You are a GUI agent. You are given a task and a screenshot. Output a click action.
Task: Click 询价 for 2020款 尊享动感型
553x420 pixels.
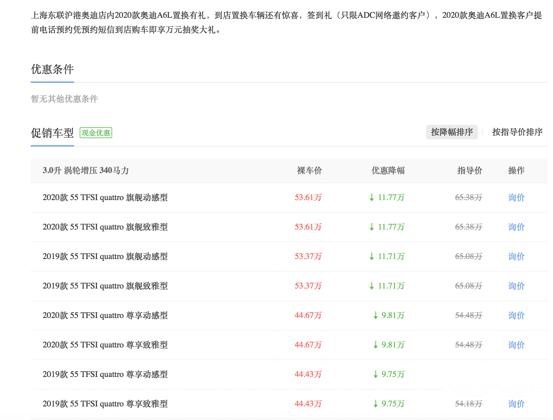[516, 315]
